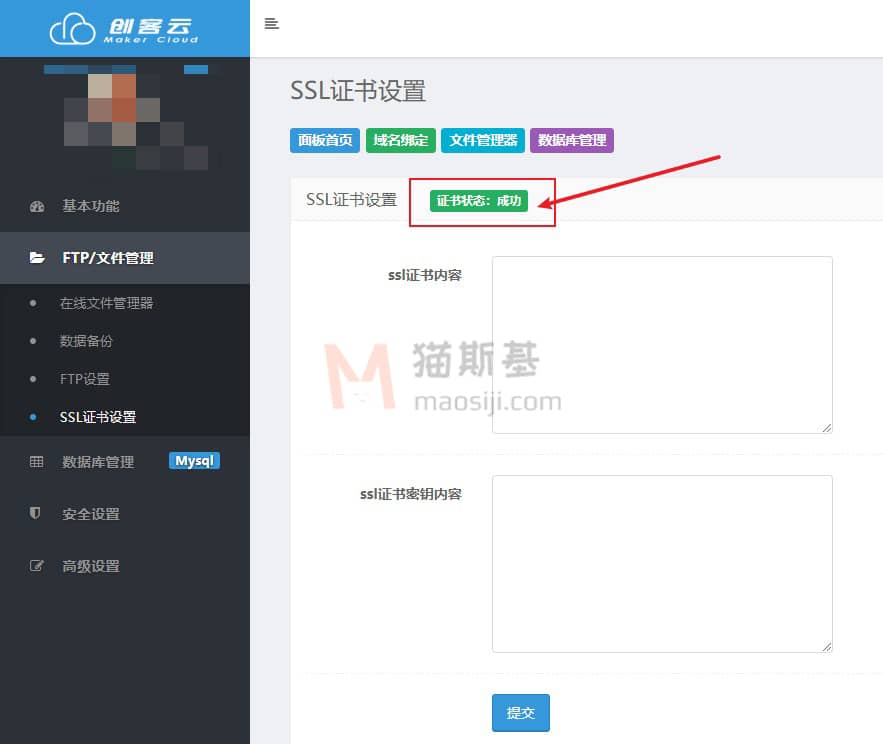
Task: Open 在线文件管理器 in the sidebar
Action: click(x=106, y=303)
